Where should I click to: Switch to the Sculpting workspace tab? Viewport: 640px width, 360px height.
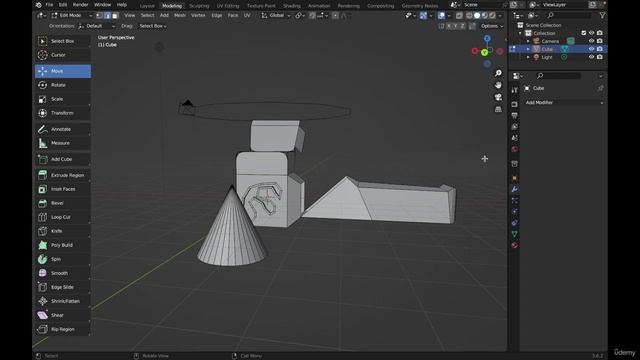point(199,6)
